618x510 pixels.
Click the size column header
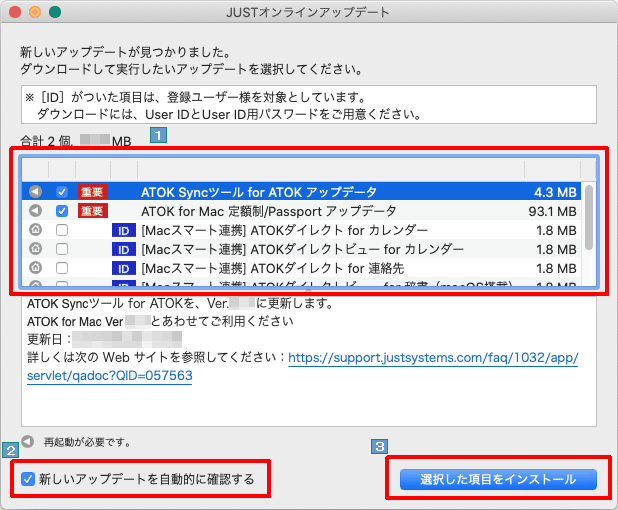[x=552, y=170]
